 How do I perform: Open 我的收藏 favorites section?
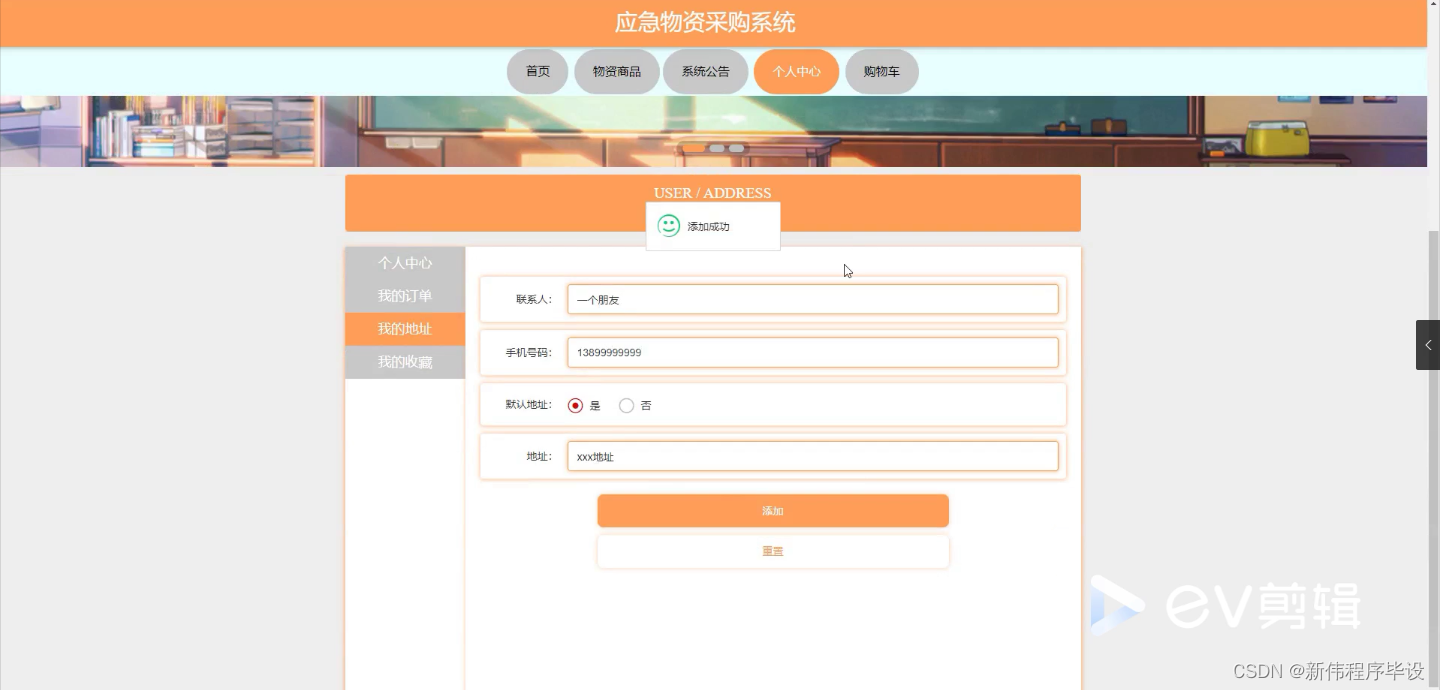coord(404,361)
